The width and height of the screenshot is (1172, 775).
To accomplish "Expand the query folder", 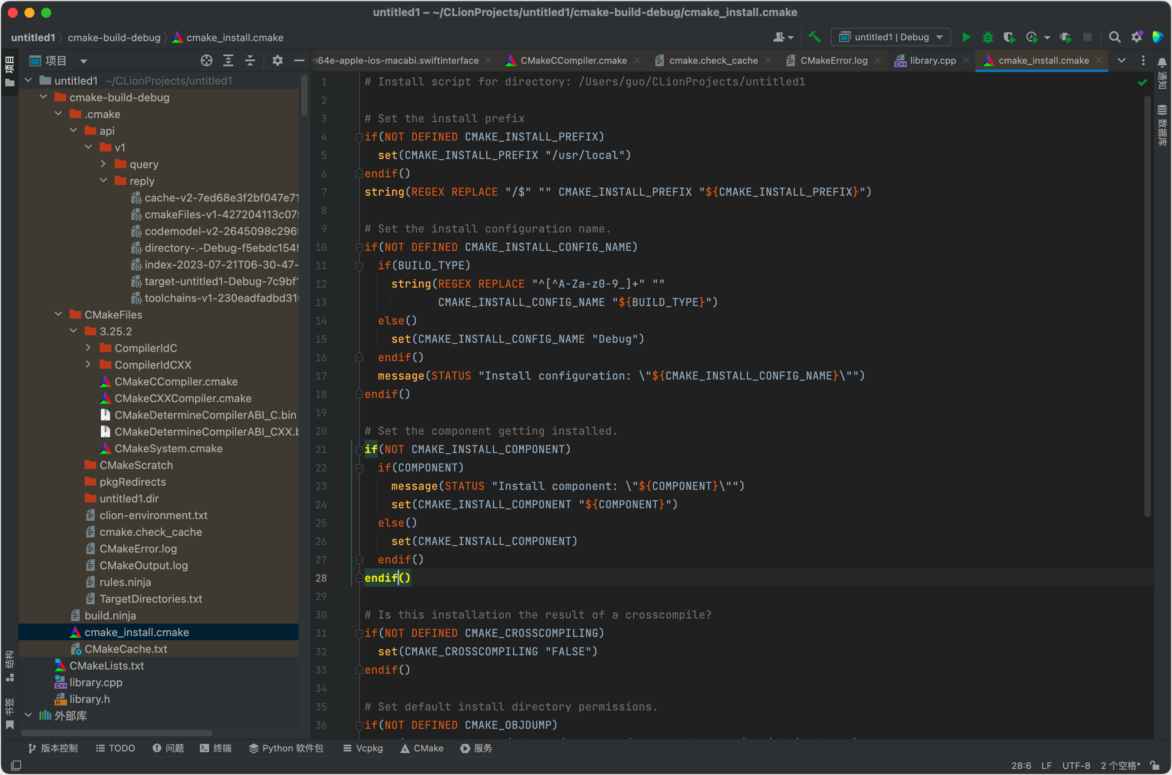I will click(103, 164).
